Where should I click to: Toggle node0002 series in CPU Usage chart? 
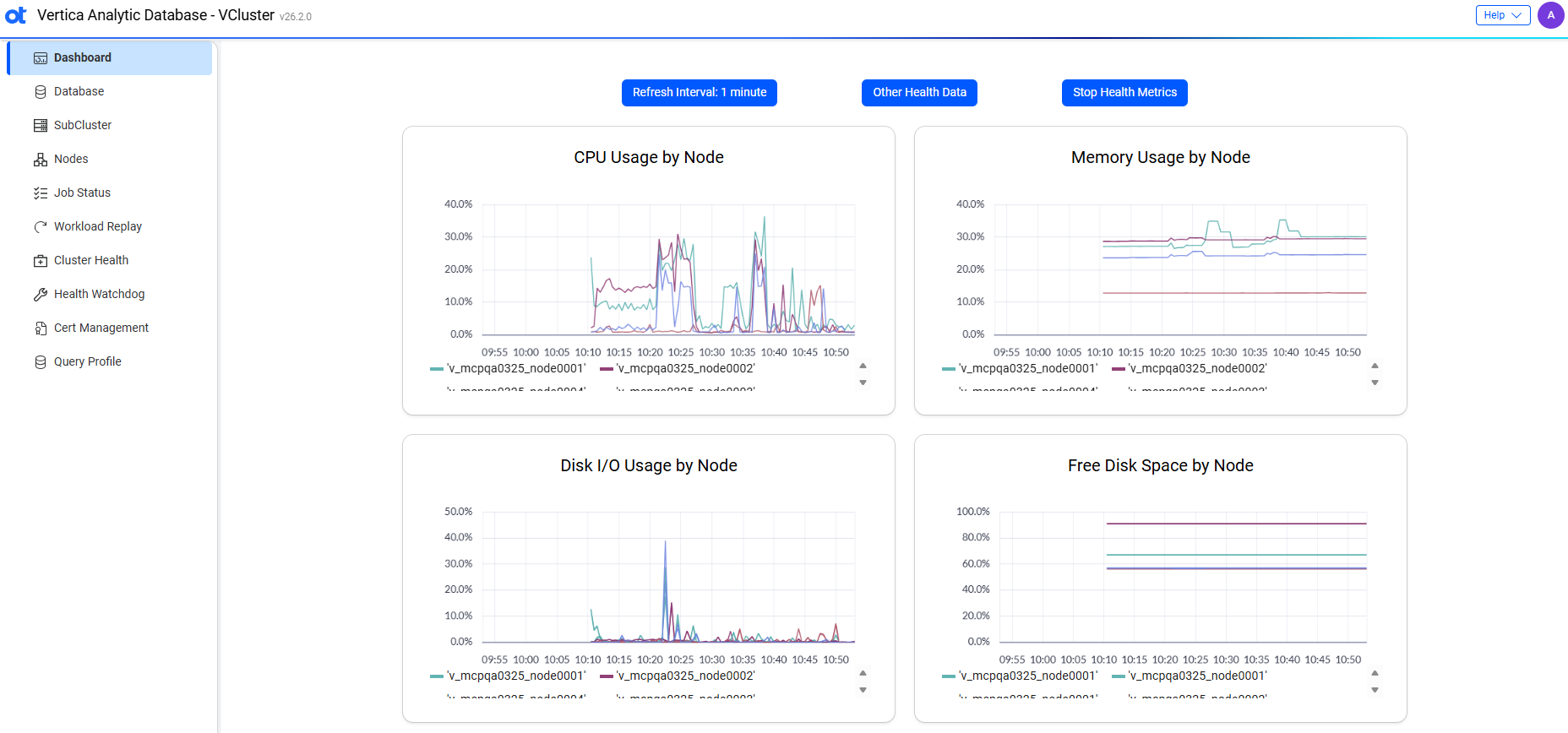678,368
